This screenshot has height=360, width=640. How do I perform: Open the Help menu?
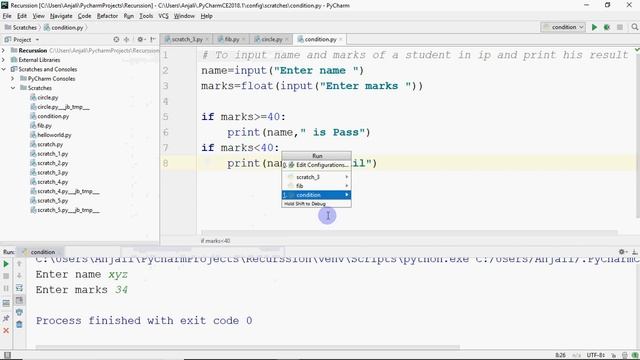(x=207, y=16)
